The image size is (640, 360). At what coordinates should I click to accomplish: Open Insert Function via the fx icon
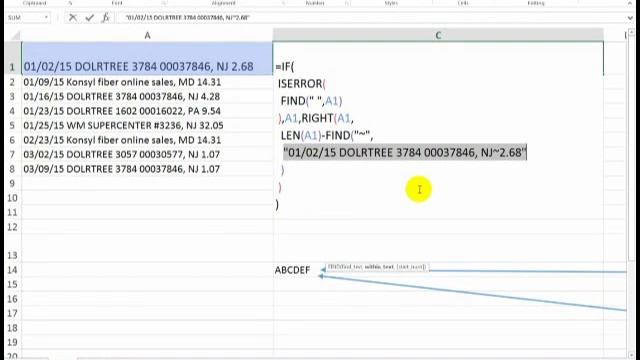coord(106,18)
